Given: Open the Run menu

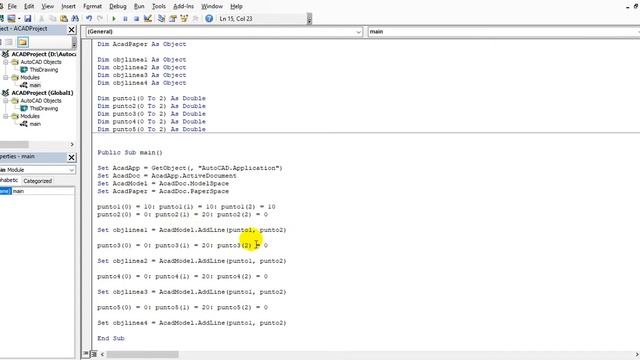Looking at the screenshot, I should click(139, 6).
